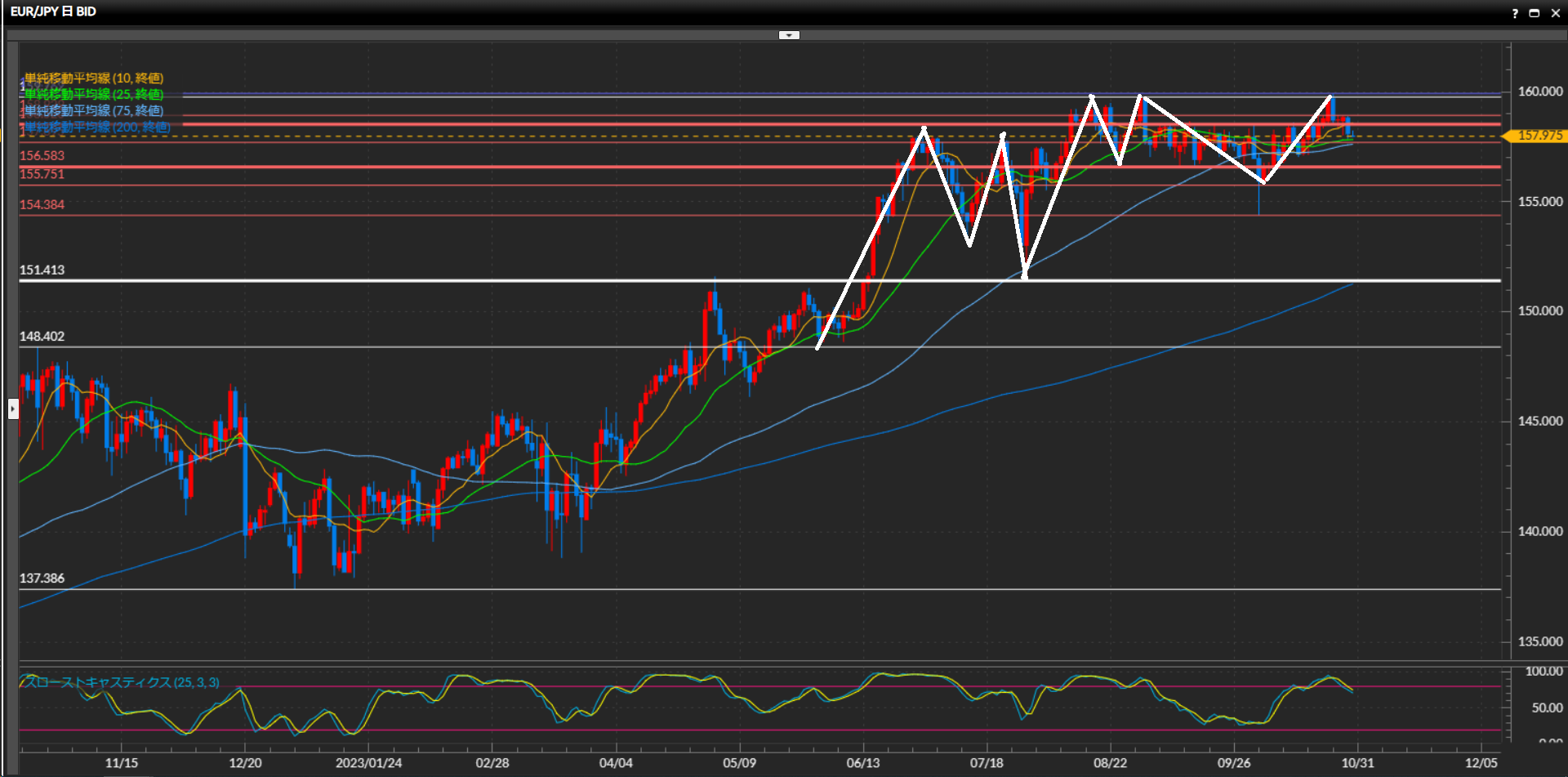The width and height of the screenshot is (1568, 777).
Task: Click the スローストキャスティクス (25, 3, 3) indicator label
Action: coord(120,682)
